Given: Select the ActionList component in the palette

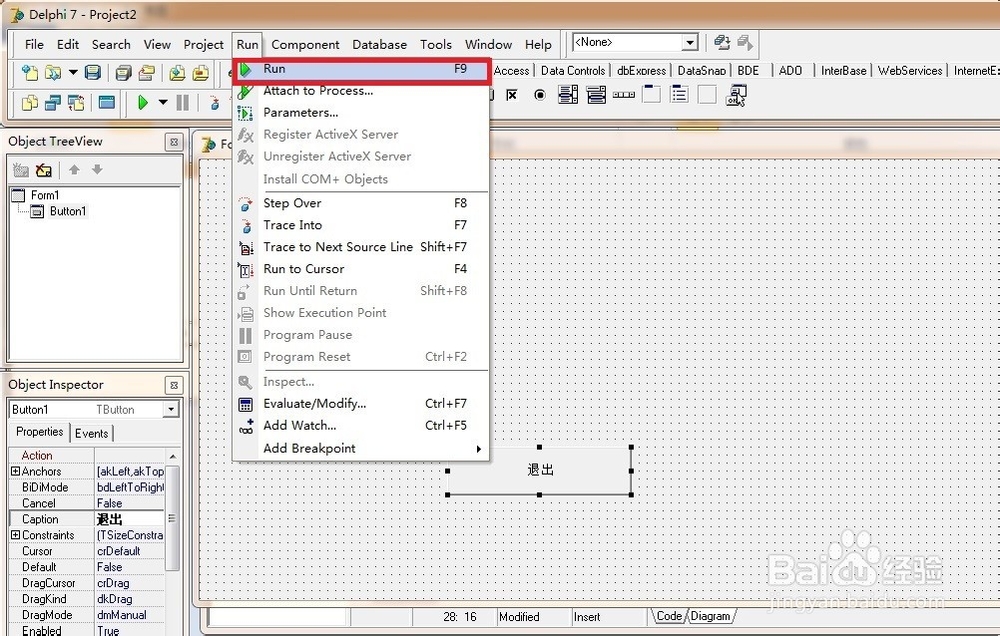Looking at the screenshot, I should point(736,95).
